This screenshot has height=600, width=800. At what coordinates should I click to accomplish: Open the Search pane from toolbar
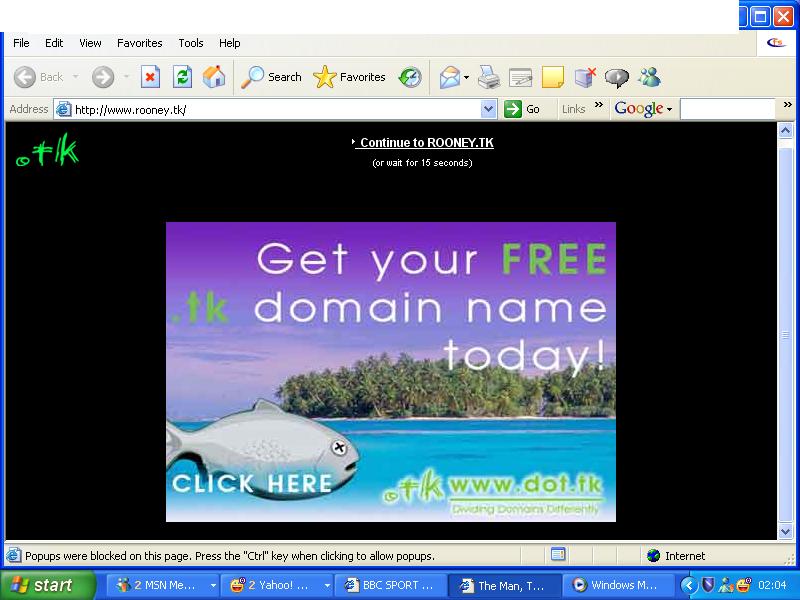click(x=272, y=77)
